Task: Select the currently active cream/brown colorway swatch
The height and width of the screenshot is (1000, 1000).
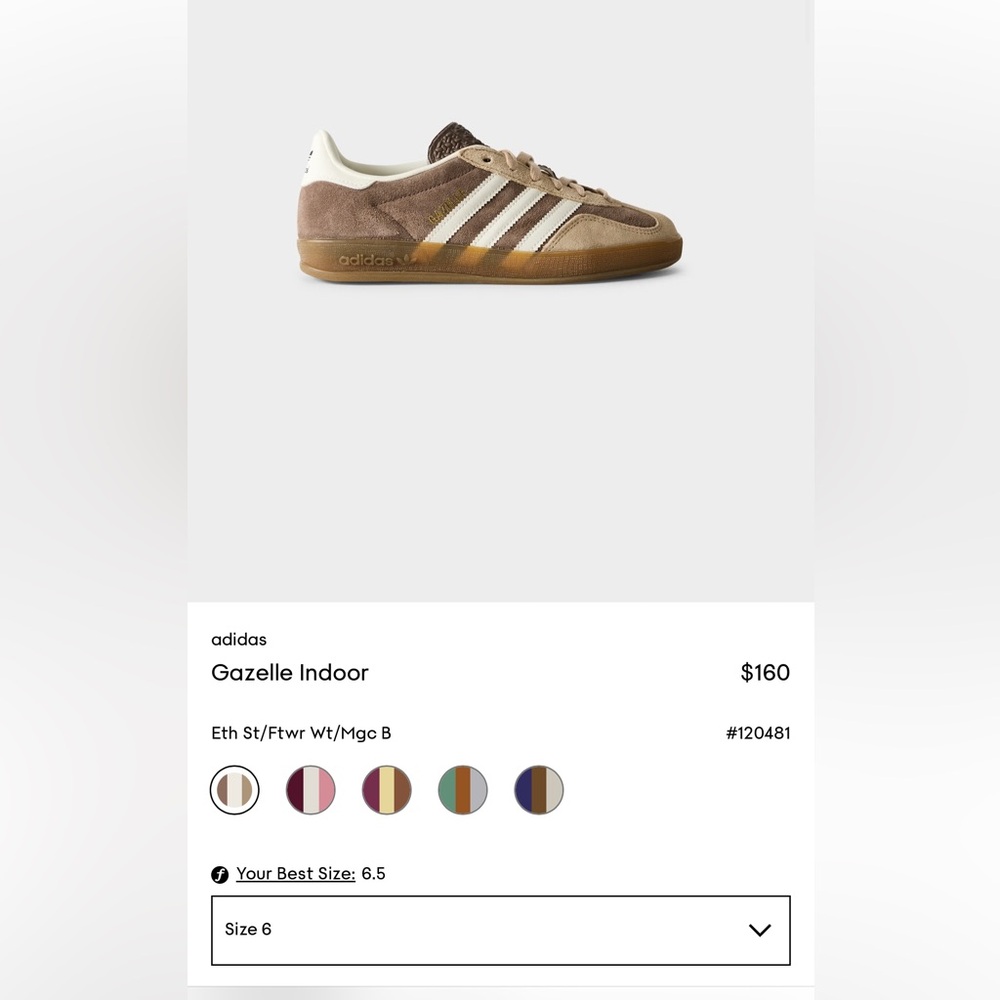Action: (x=235, y=790)
